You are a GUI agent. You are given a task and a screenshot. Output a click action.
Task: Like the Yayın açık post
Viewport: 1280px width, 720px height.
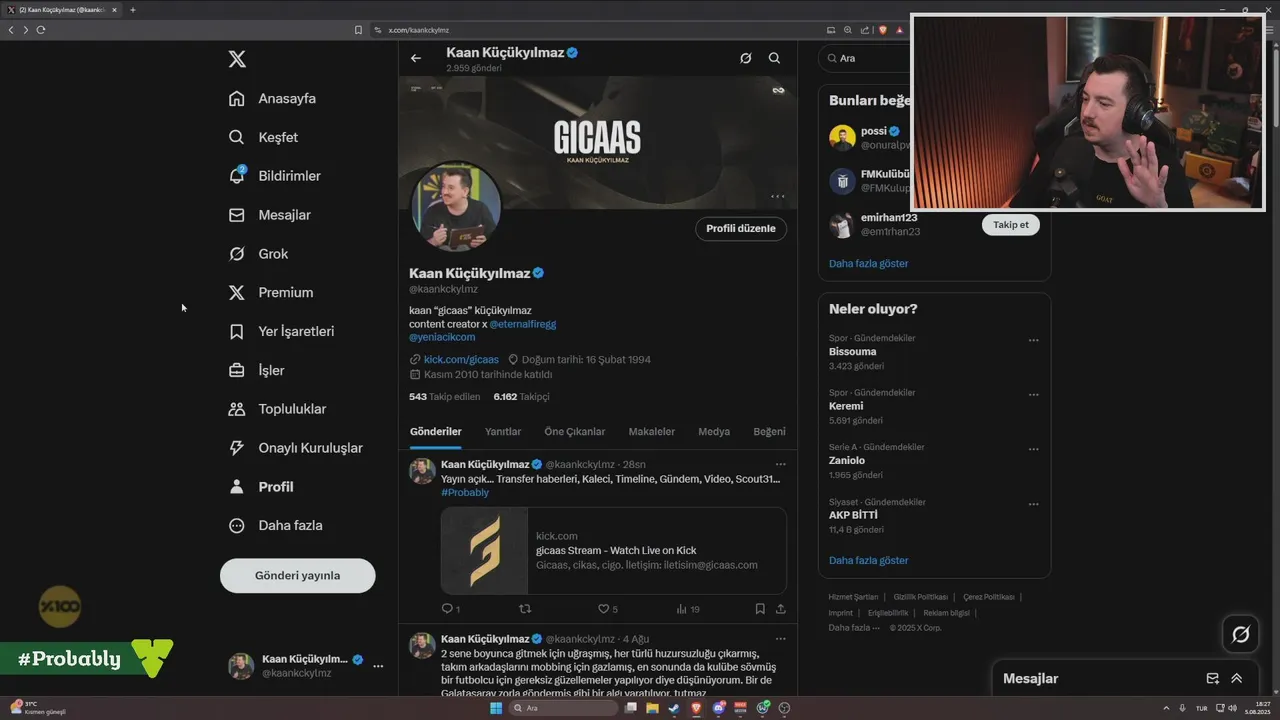607,609
